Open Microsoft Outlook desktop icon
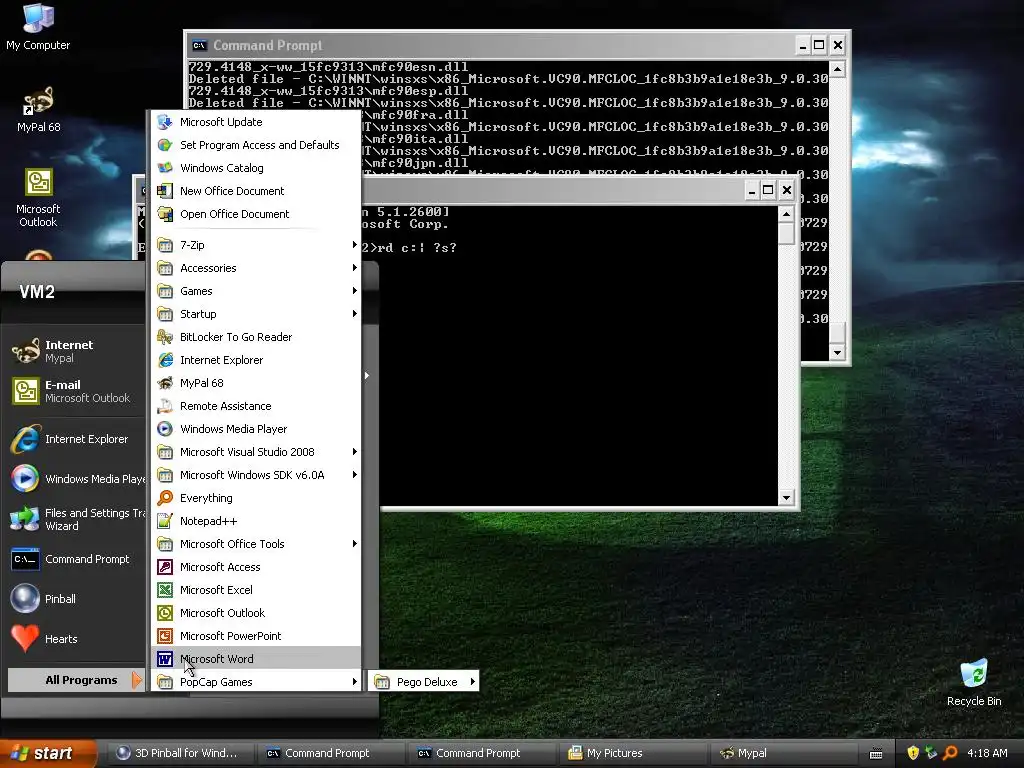This screenshot has width=1024, height=768. [x=38, y=197]
